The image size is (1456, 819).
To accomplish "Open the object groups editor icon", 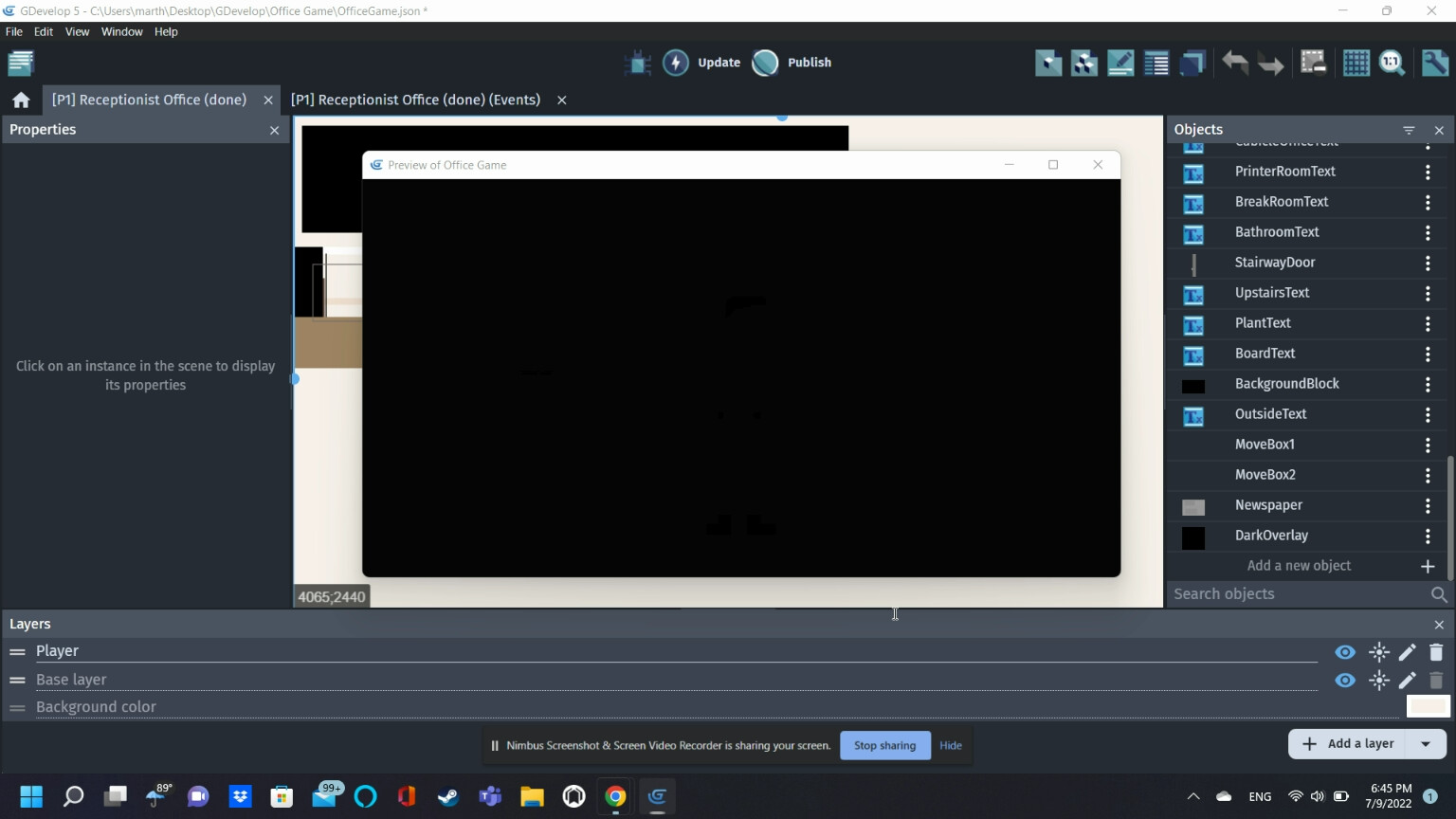I will click(1084, 63).
